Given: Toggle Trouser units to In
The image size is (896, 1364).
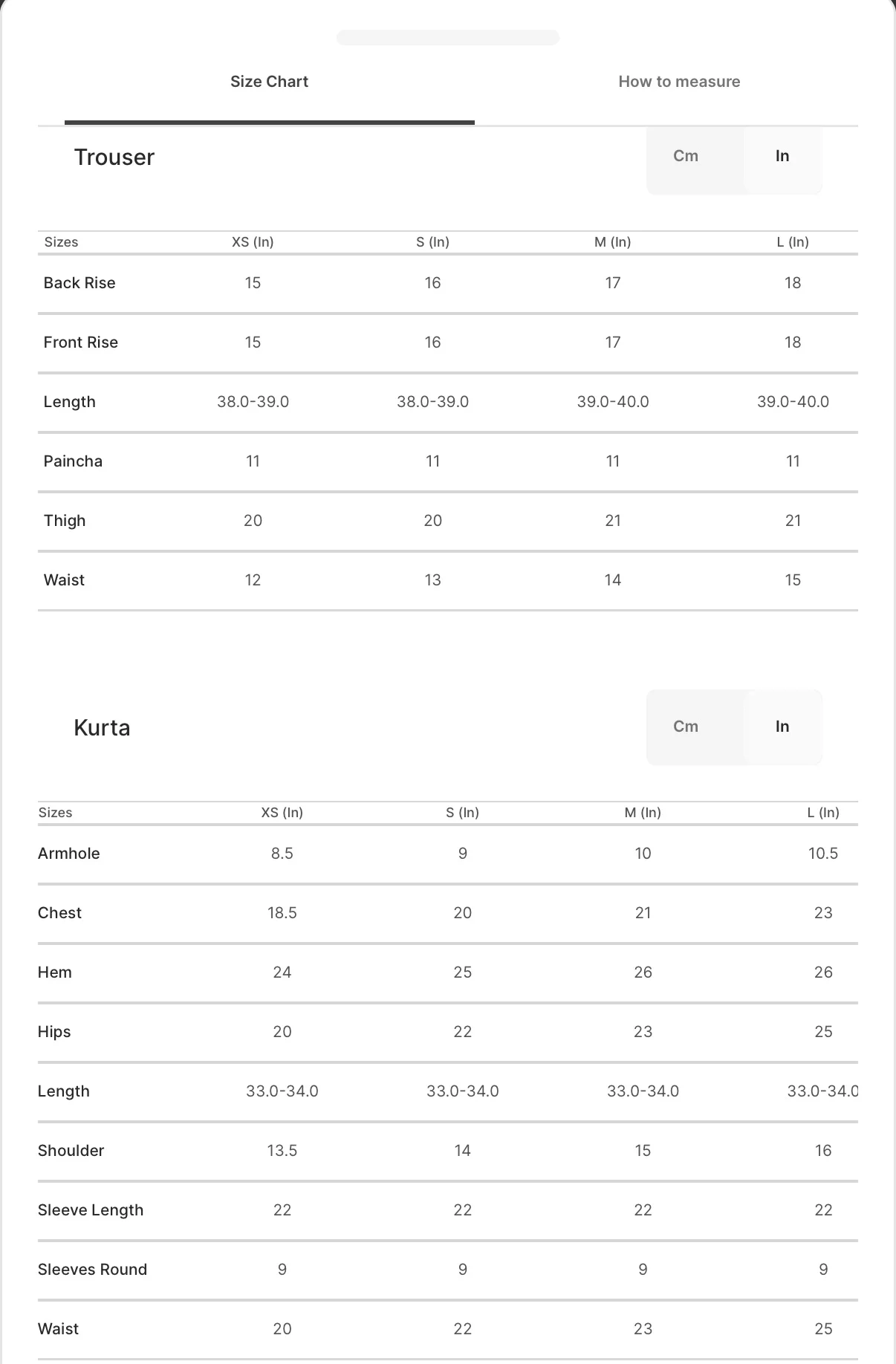Looking at the screenshot, I should pos(782,156).
